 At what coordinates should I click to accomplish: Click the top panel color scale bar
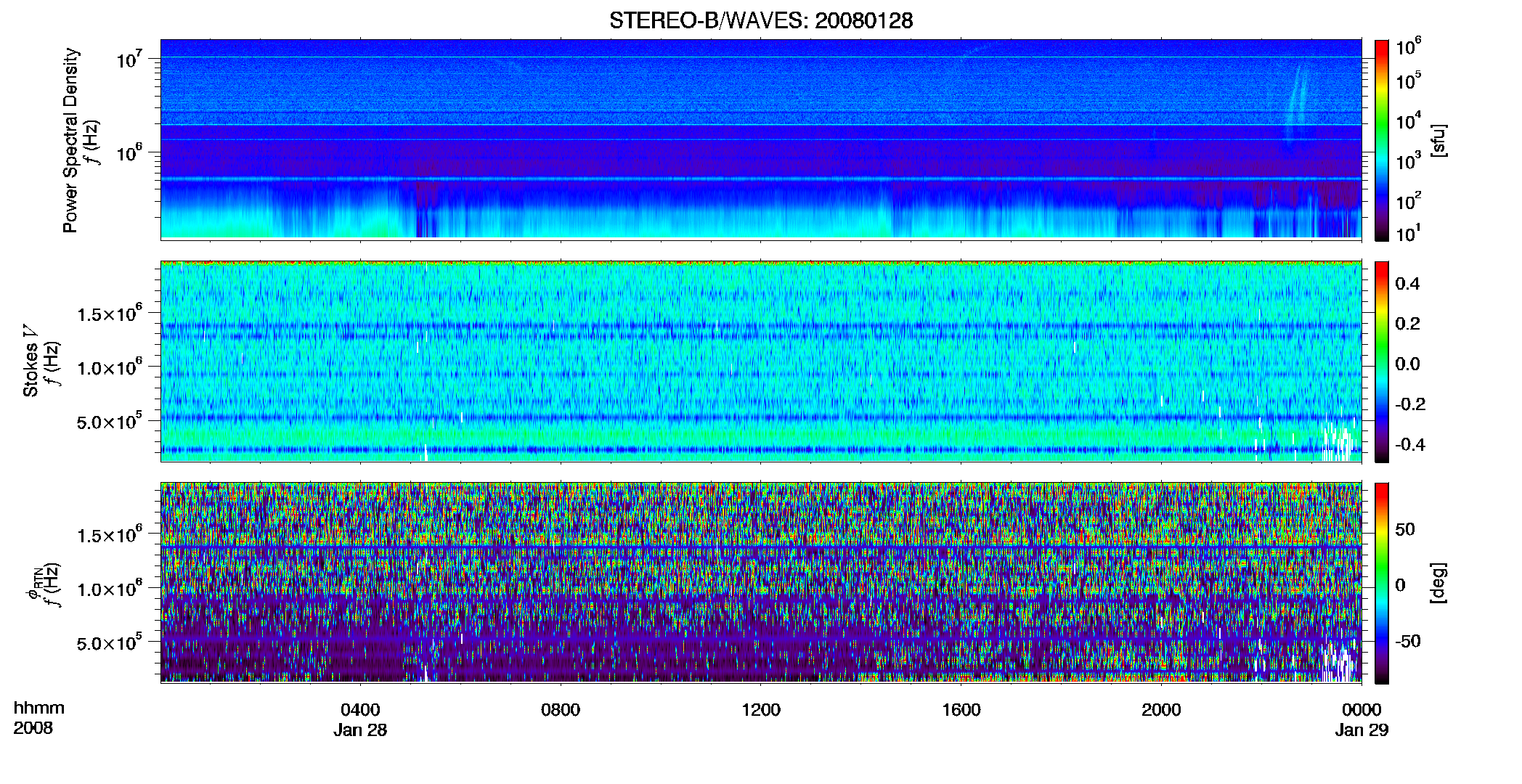pyautogui.click(x=1382, y=140)
